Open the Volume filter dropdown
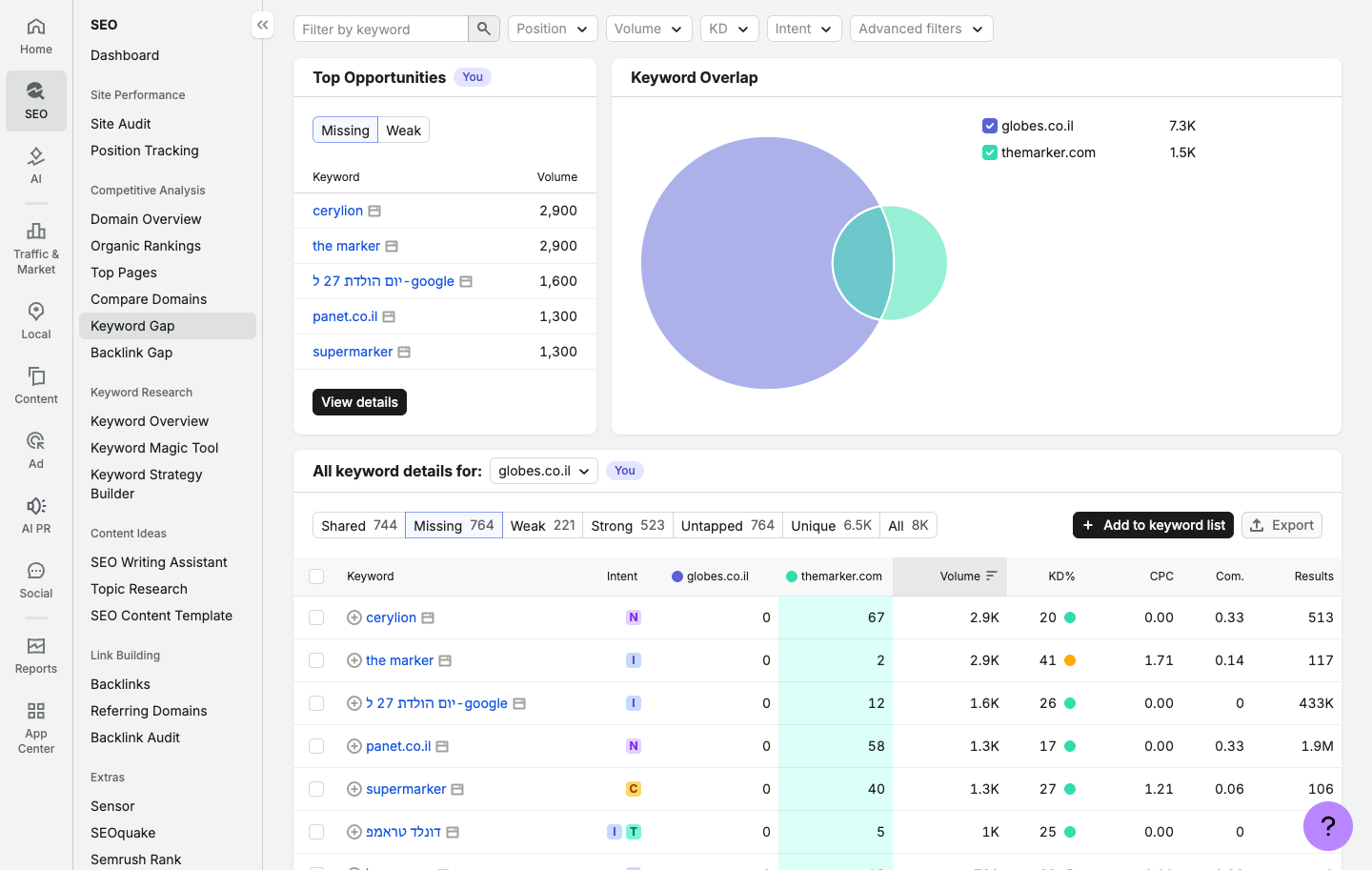Viewport: 1372px width, 870px height. (x=649, y=29)
